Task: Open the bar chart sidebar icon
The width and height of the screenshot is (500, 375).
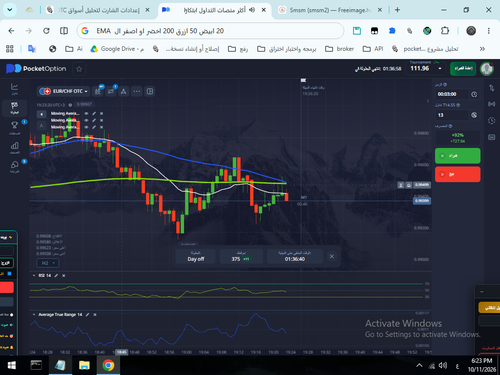Action: point(14,147)
